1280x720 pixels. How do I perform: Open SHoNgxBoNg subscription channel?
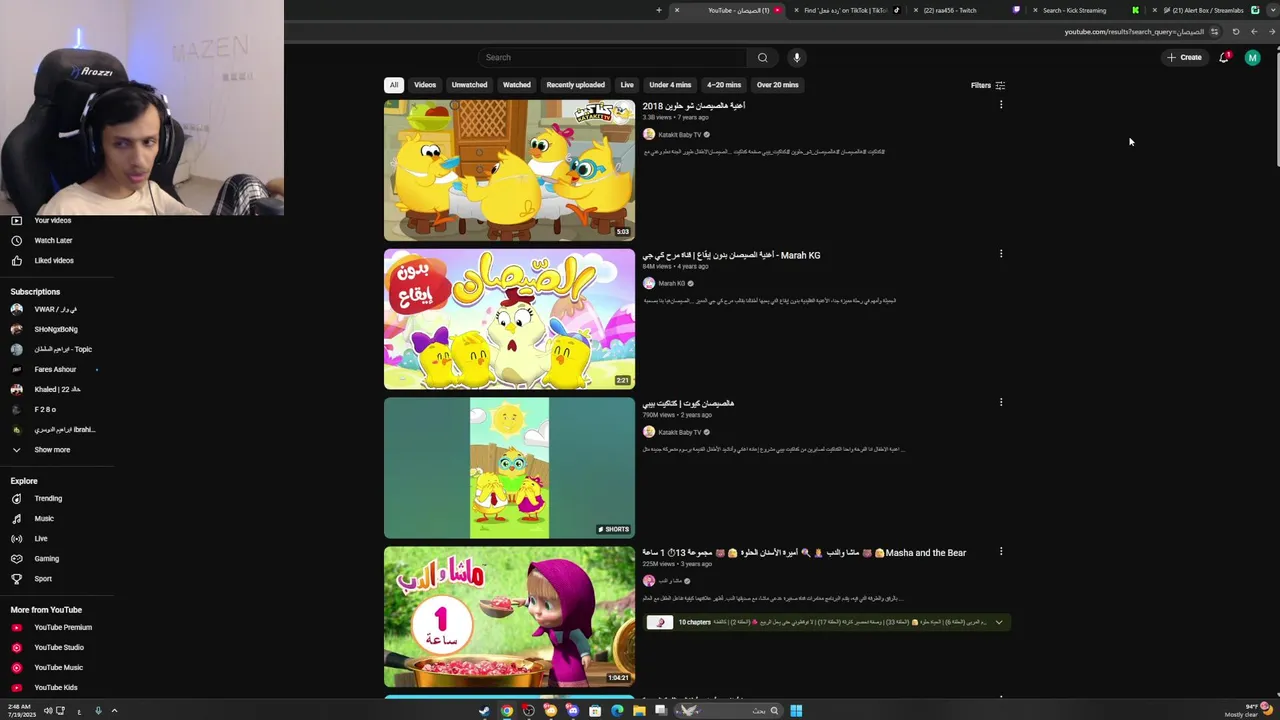[x=57, y=329]
